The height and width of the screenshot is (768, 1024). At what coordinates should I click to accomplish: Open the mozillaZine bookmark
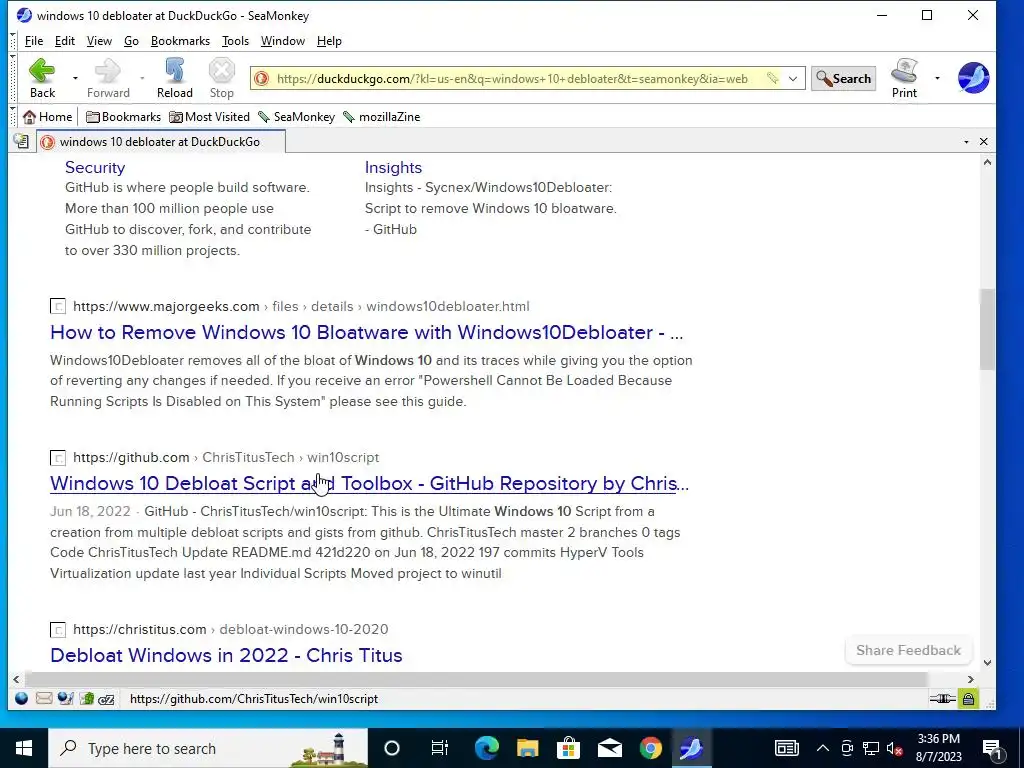(382, 117)
